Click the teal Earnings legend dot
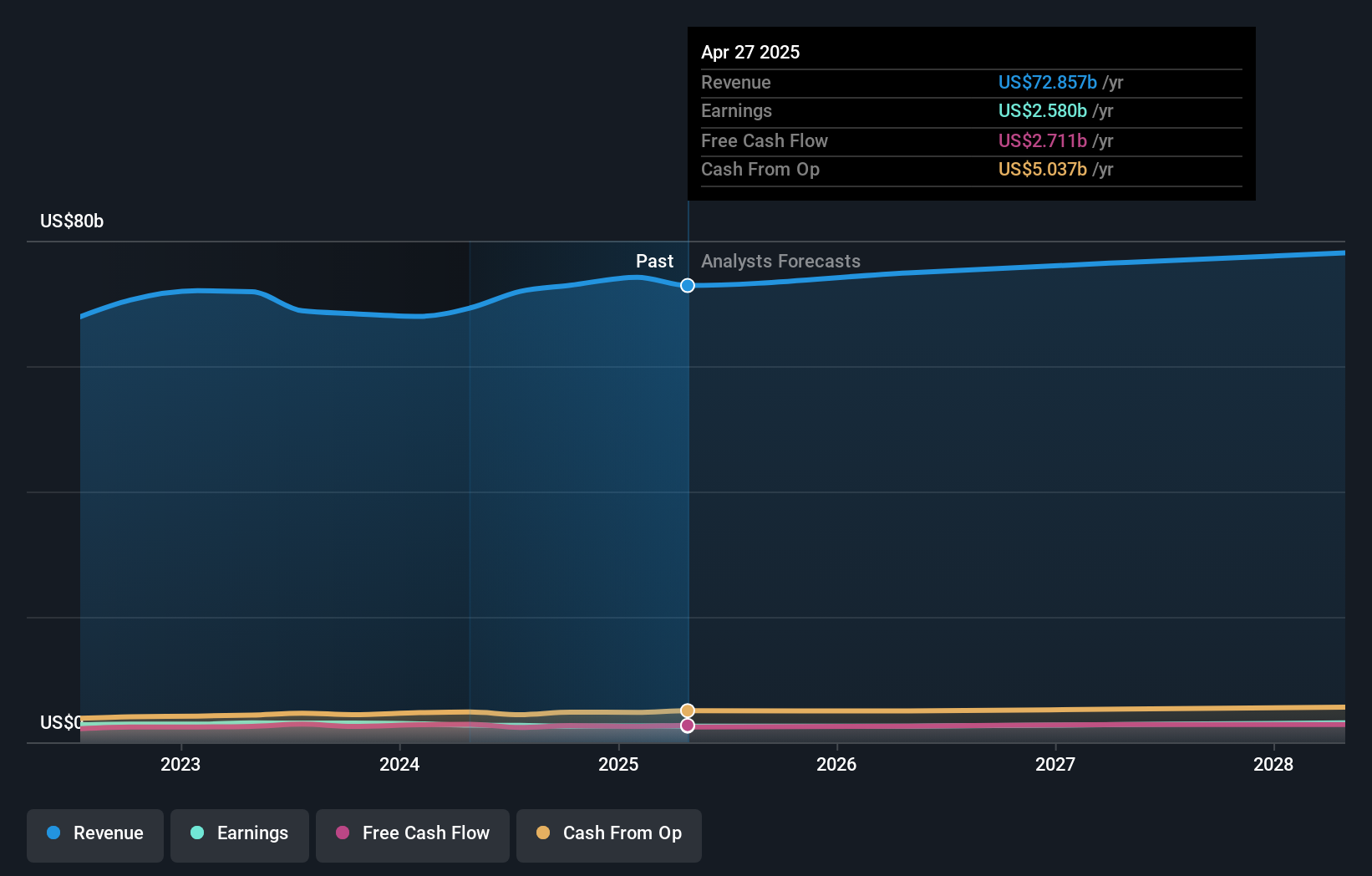 (197, 833)
